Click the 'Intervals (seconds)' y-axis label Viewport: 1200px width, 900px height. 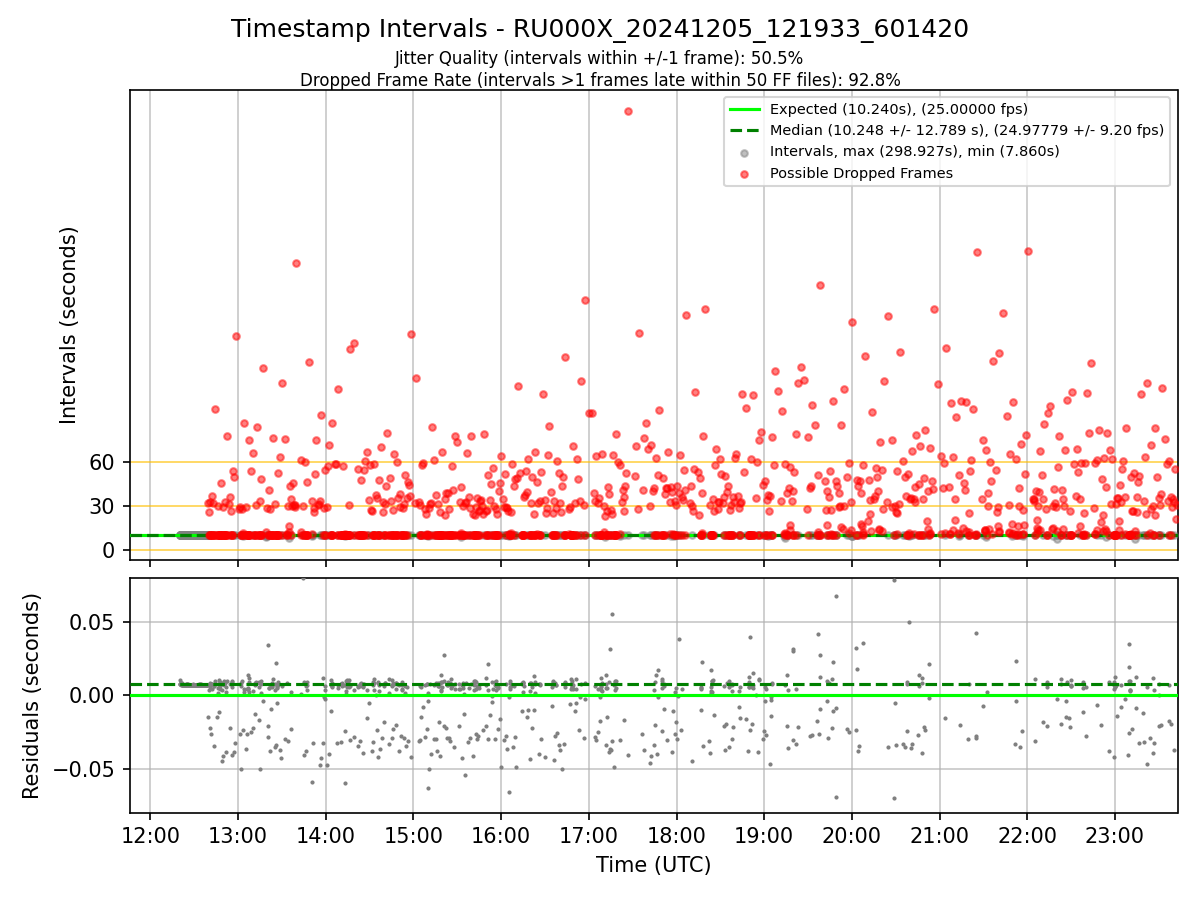68,325
